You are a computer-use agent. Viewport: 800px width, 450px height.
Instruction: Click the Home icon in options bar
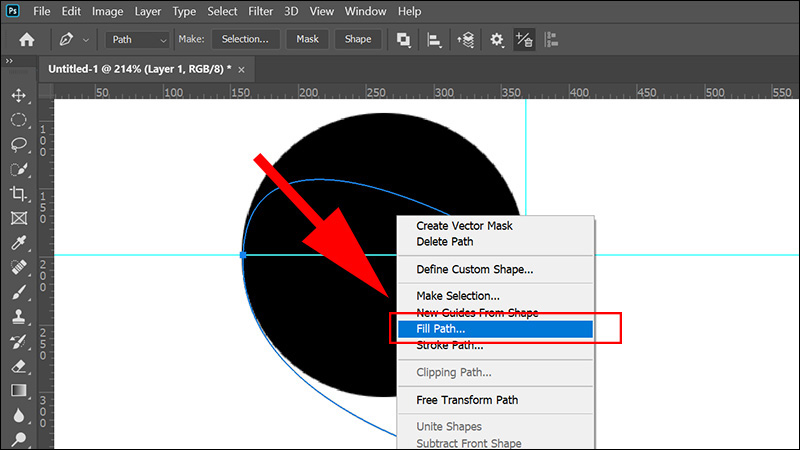coord(27,39)
